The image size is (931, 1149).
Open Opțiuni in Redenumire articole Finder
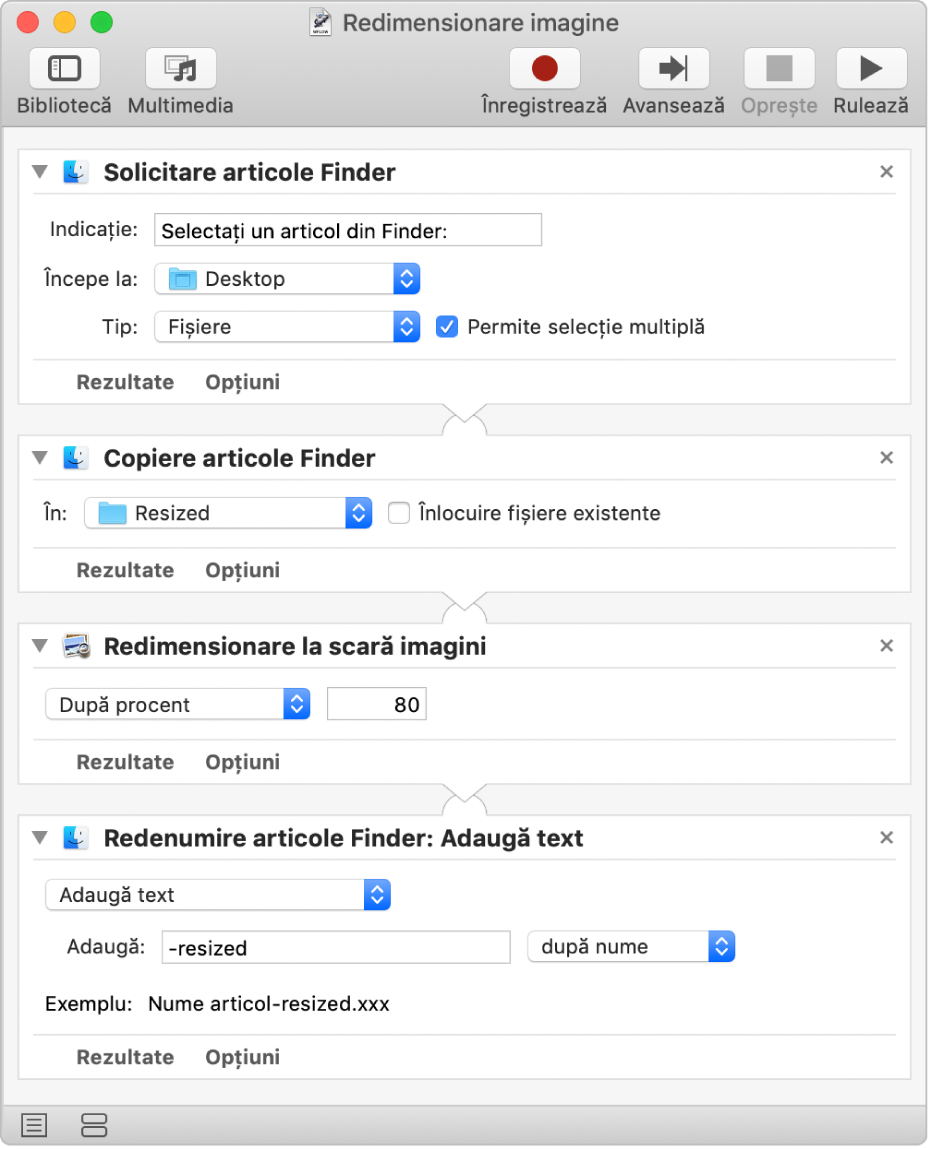pyautogui.click(x=242, y=1057)
